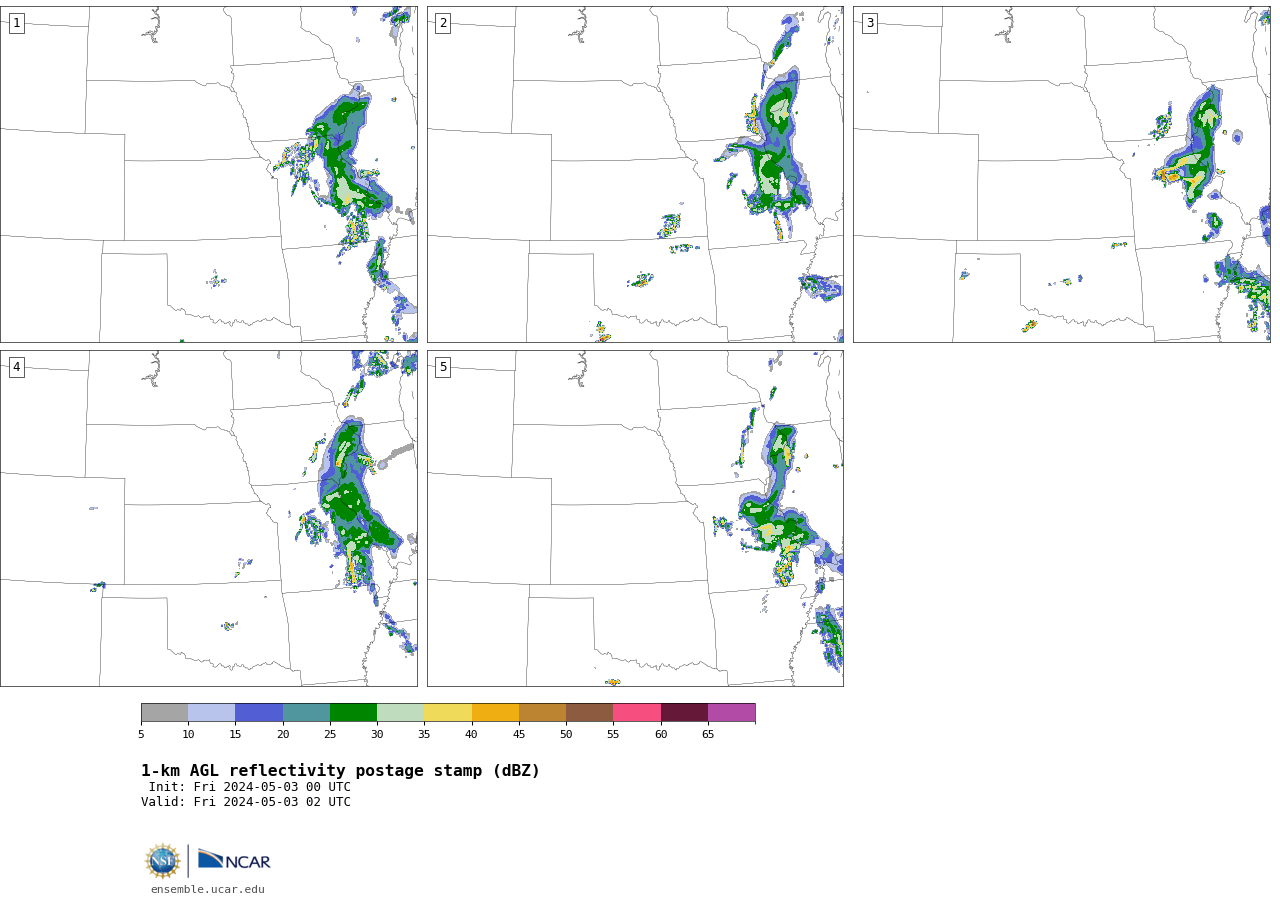Click the member number 2 label box
The image size is (1280, 901).
[443, 23]
